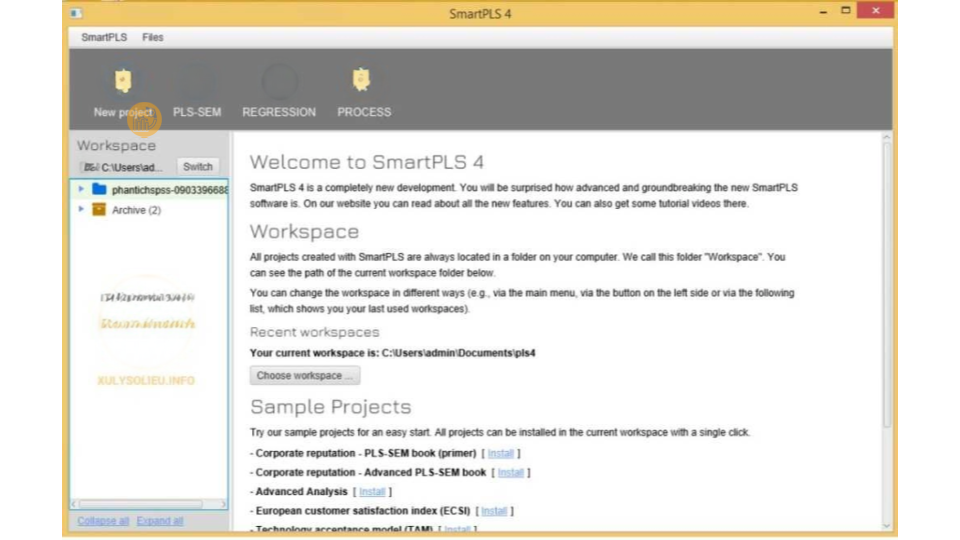Click the scroll up arrow of welcome page
Image resolution: width=960 pixels, height=540 pixels.
tap(887, 138)
